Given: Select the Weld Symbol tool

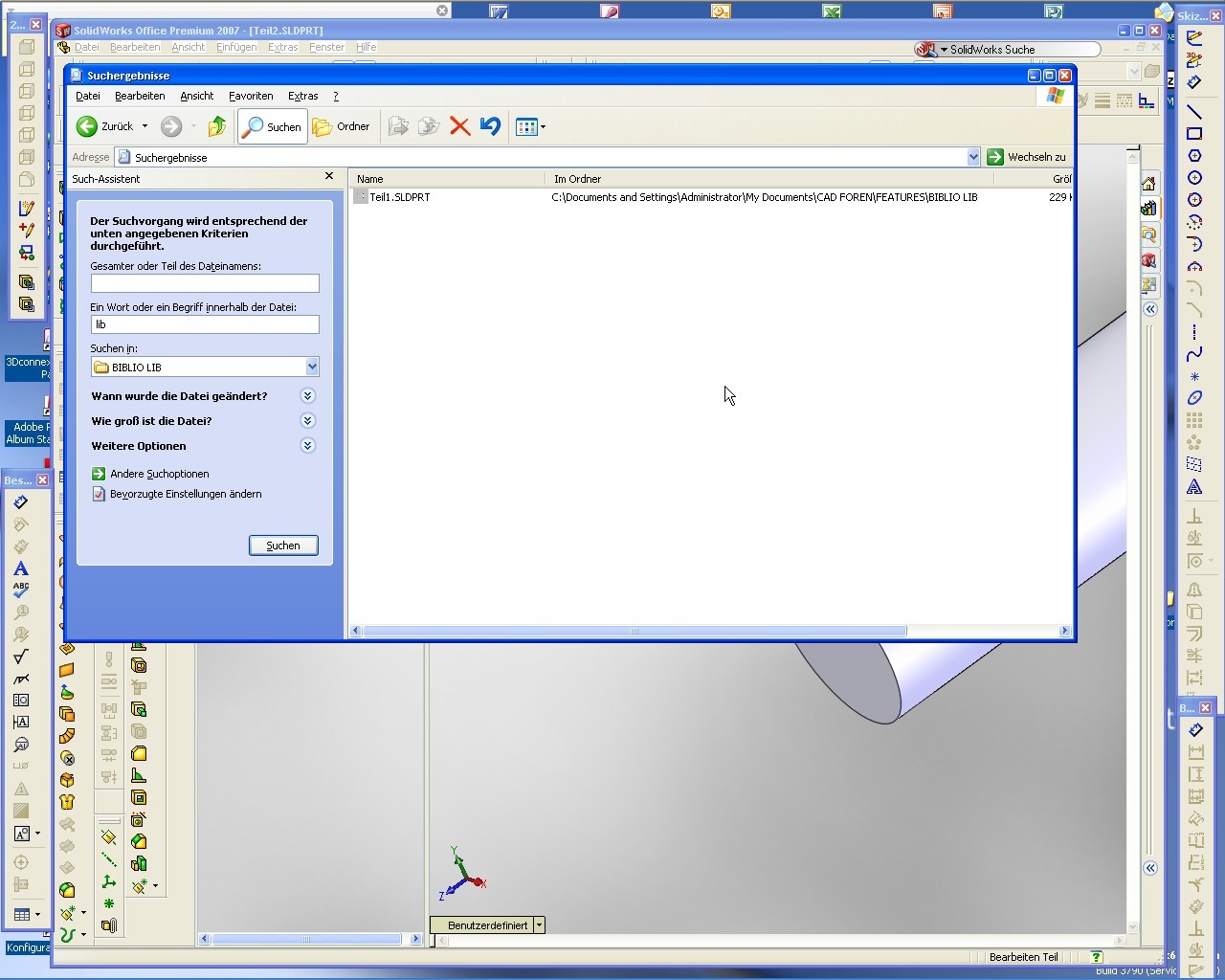Looking at the screenshot, I should [21, 679].
